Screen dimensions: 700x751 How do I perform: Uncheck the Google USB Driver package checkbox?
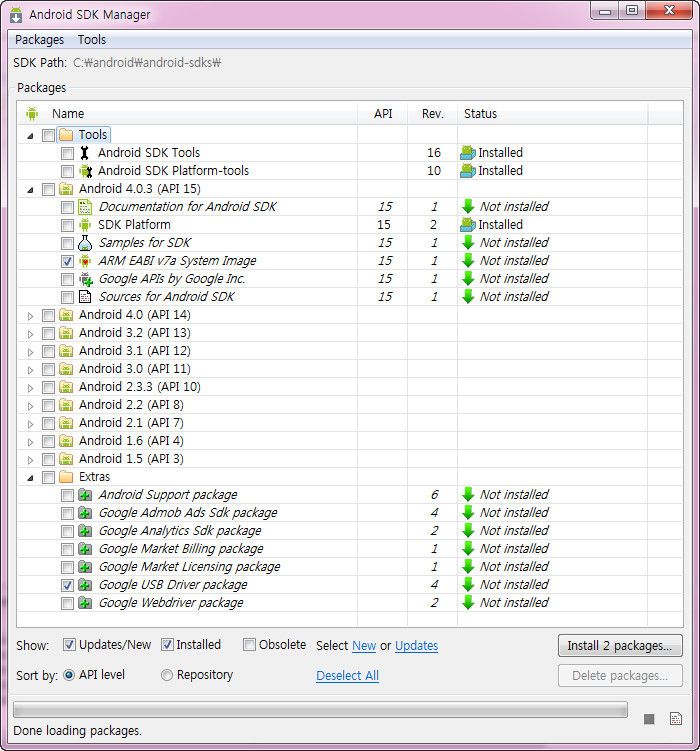[68, 585]
